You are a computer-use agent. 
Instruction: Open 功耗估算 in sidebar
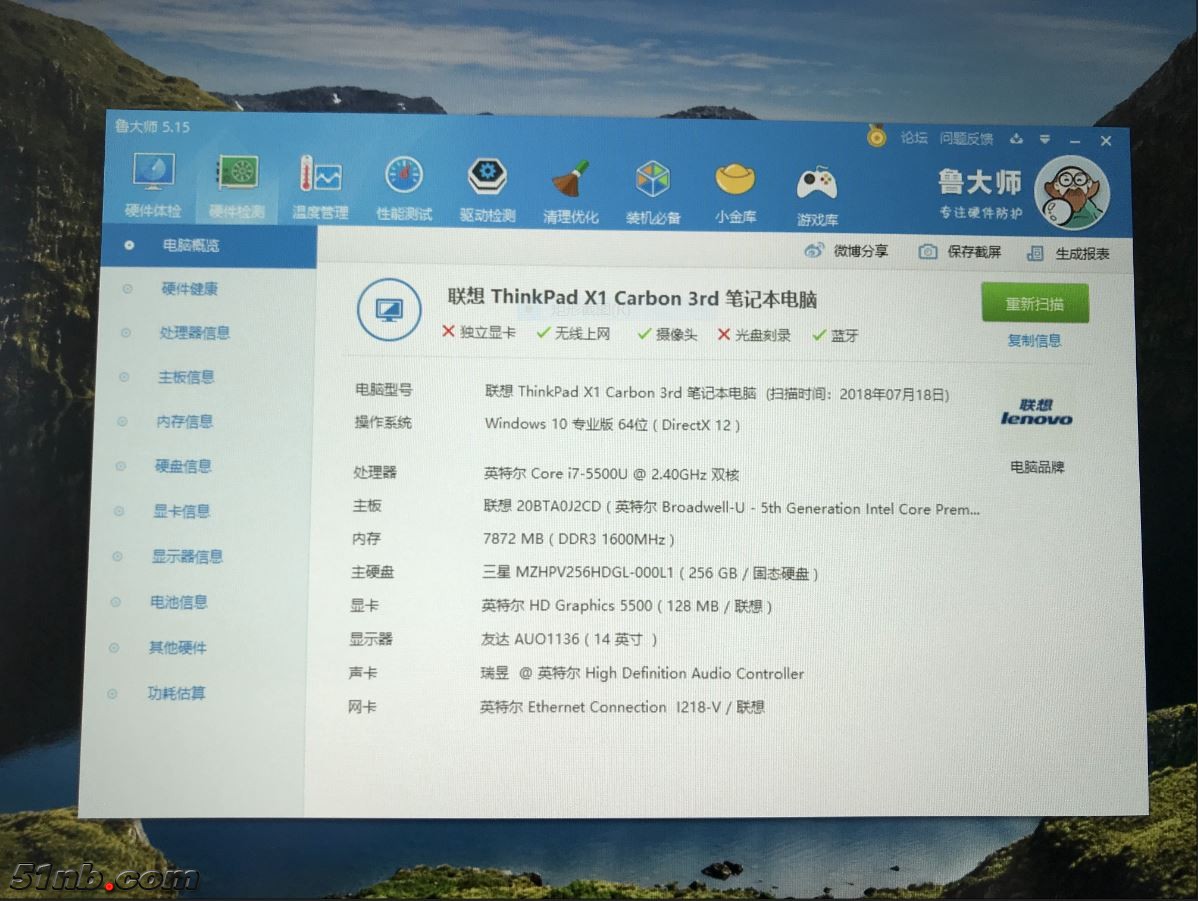[176, 693]
